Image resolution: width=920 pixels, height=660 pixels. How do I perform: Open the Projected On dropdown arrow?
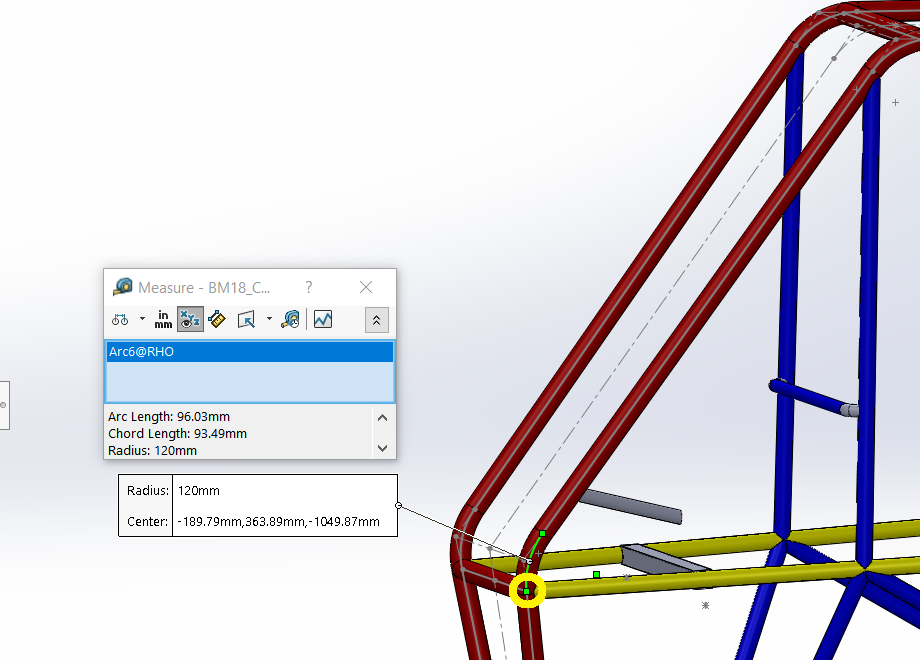(x=269, y=319)
